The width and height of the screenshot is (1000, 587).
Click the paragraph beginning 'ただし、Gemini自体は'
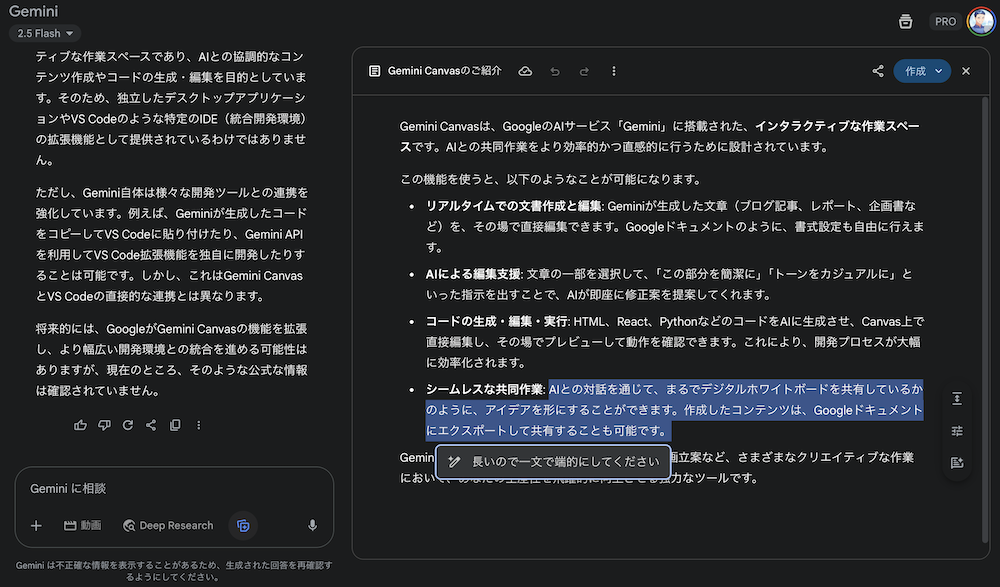[x=172, y=244]
